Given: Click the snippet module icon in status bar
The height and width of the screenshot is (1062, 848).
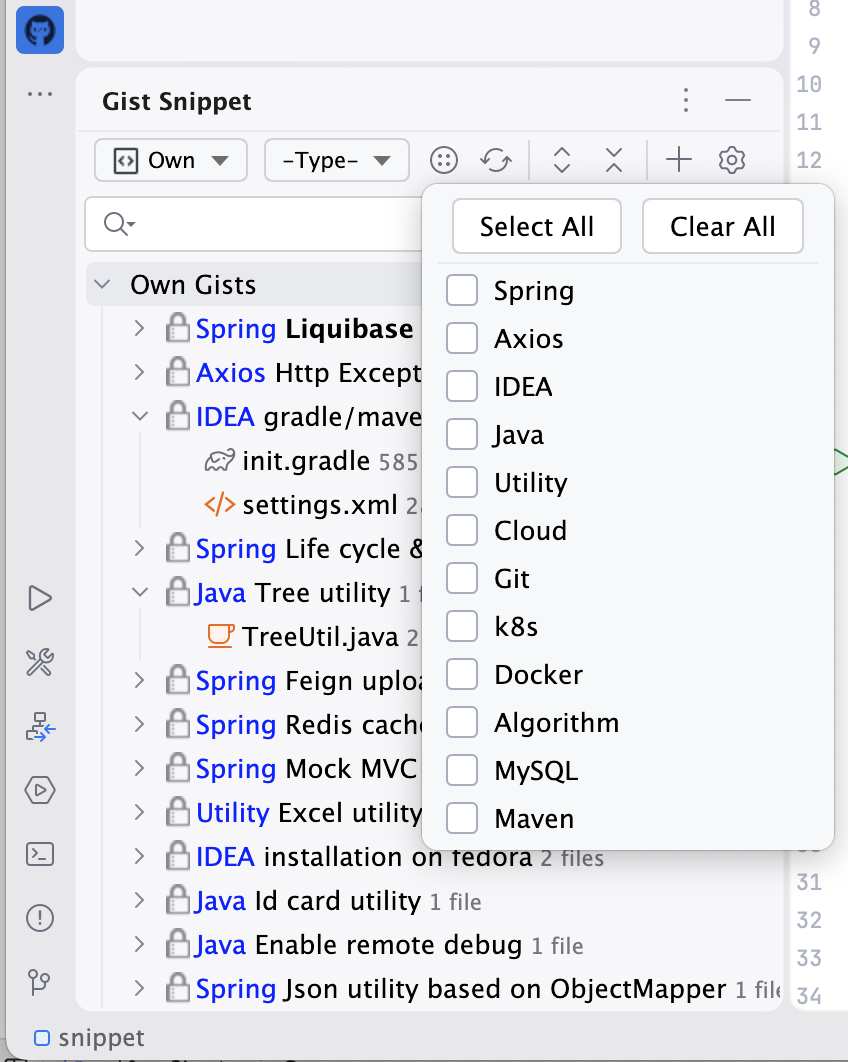Looking at the screenshot, I should pyautogui.click(x=42, y=1038).
